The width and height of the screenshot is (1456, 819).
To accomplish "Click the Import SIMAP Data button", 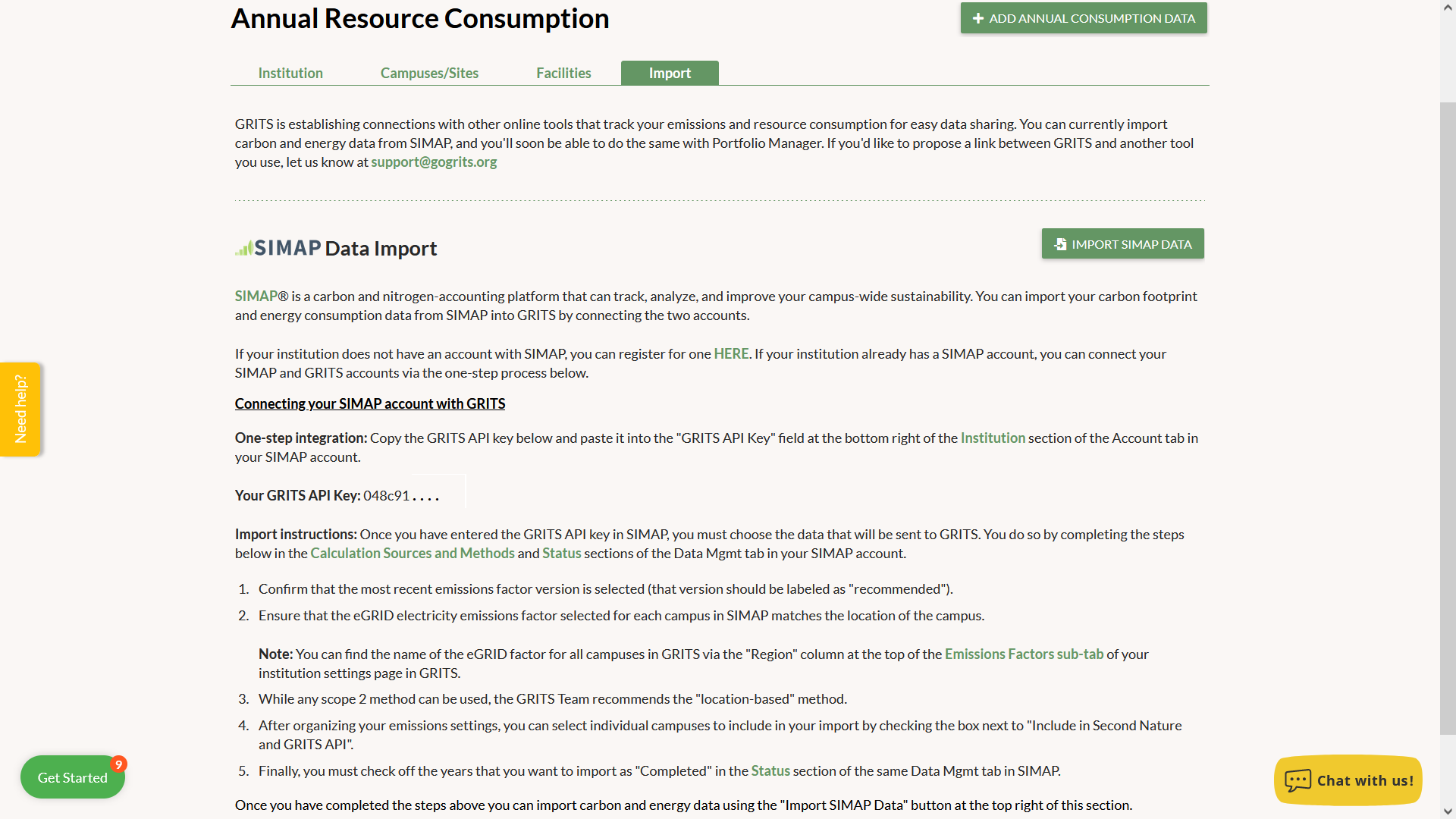I will tap(1122, 244).
